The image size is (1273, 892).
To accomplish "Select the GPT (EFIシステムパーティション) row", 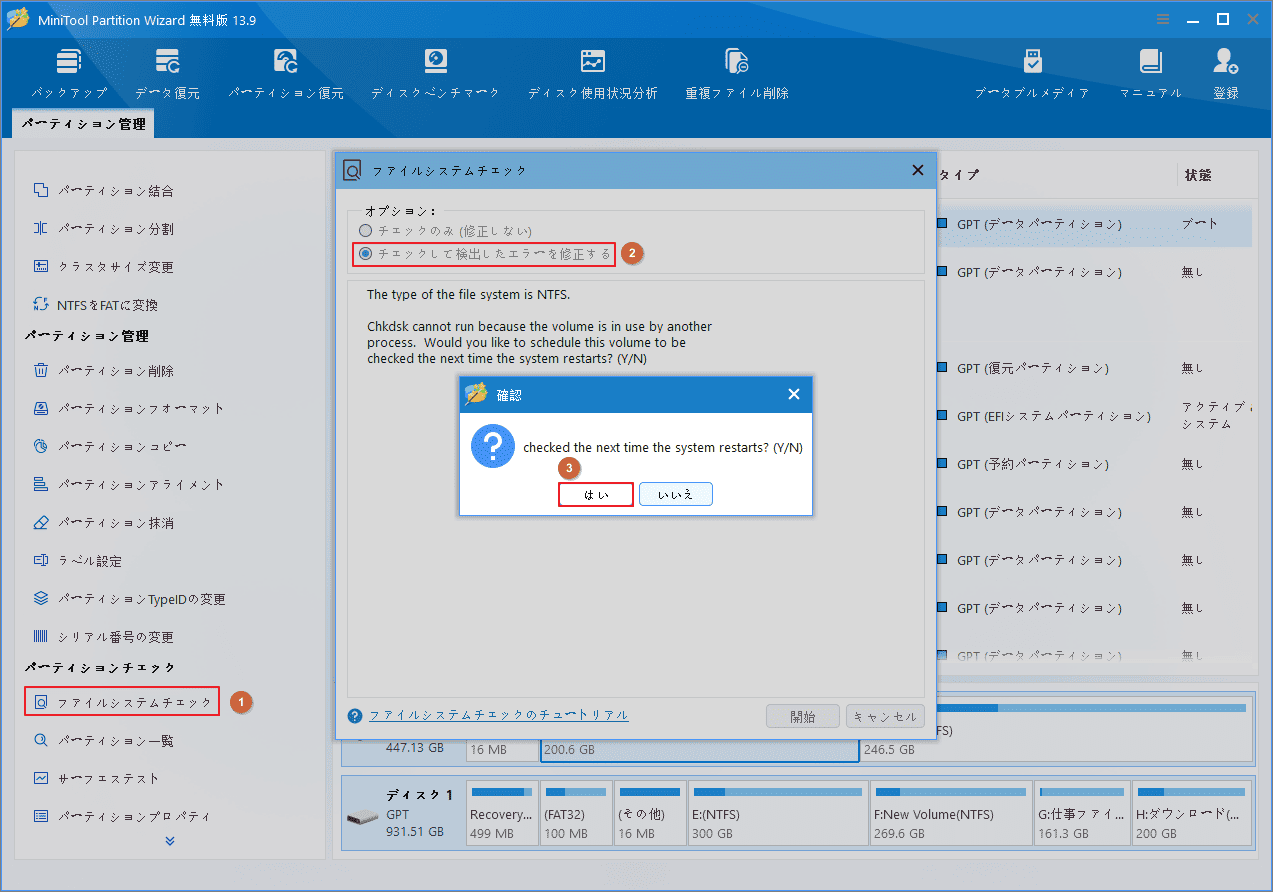I will point(1094,416).
